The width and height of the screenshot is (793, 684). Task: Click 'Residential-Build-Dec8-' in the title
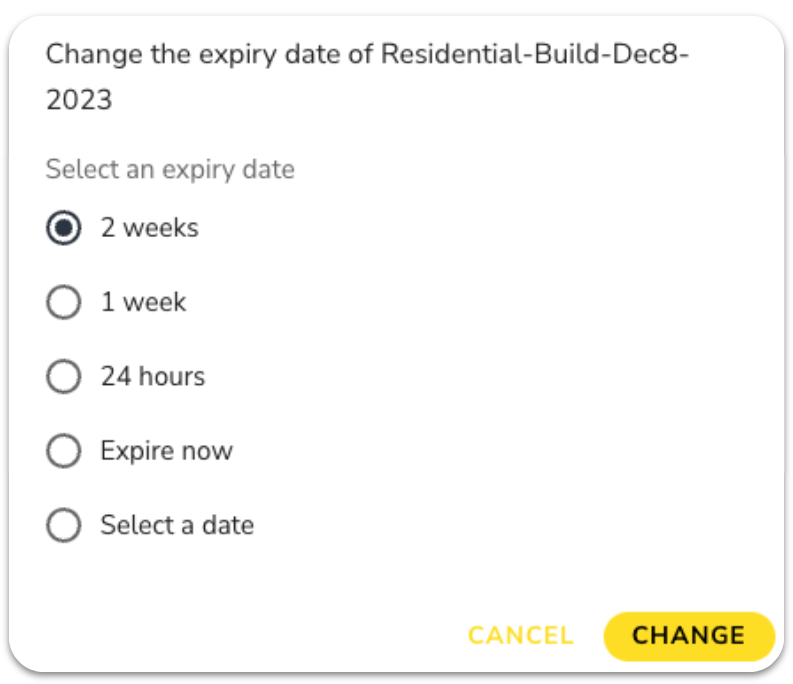pyautogui.click(x=536, y=53)
